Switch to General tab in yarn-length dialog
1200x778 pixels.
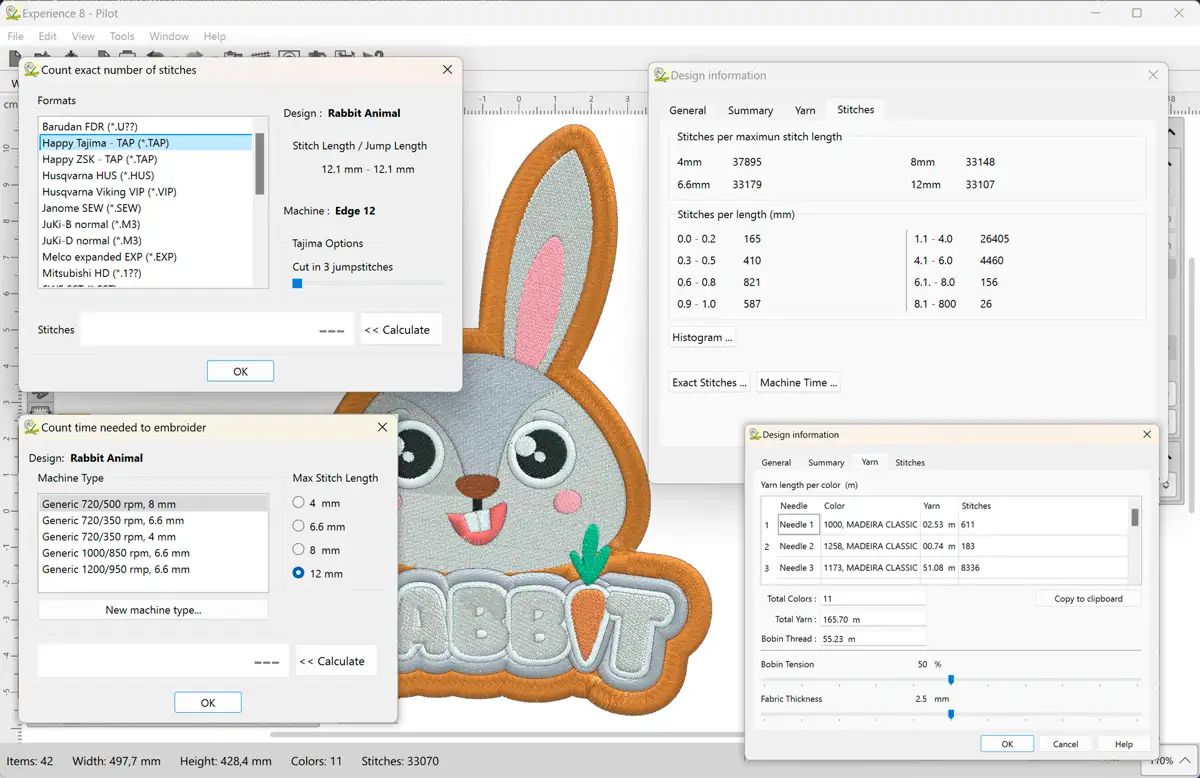pyautogui.click(x=776, y=463)
